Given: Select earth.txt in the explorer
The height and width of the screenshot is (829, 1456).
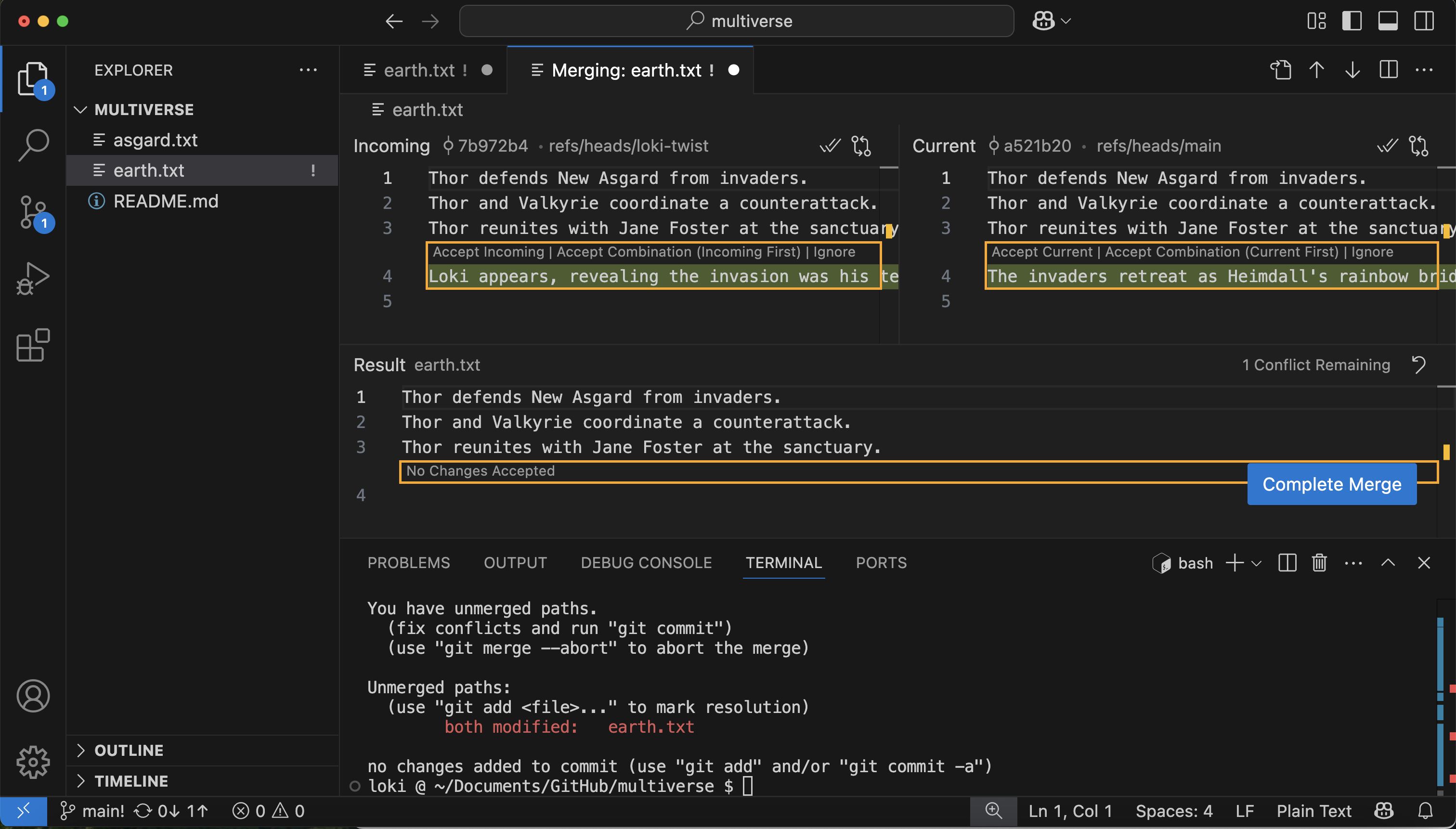Looking at the screenshot, I should (x=203, y=170).
